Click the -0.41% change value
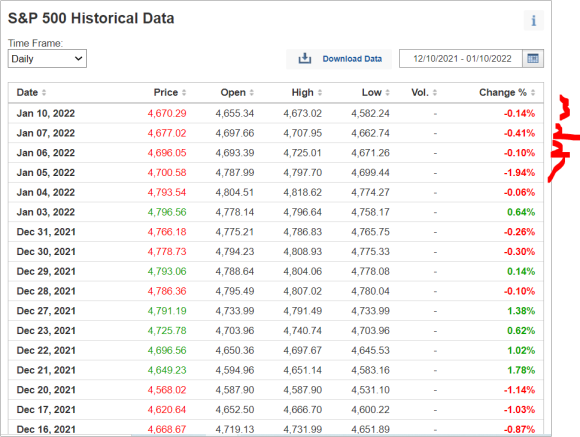This screenshot has height=437, width=580. tap(519, 133)
